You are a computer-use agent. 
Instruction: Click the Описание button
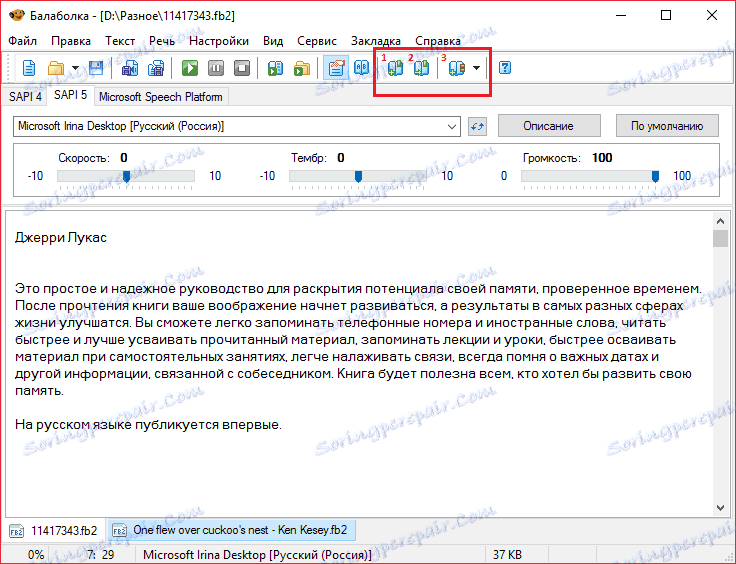(x=549, y=126)
